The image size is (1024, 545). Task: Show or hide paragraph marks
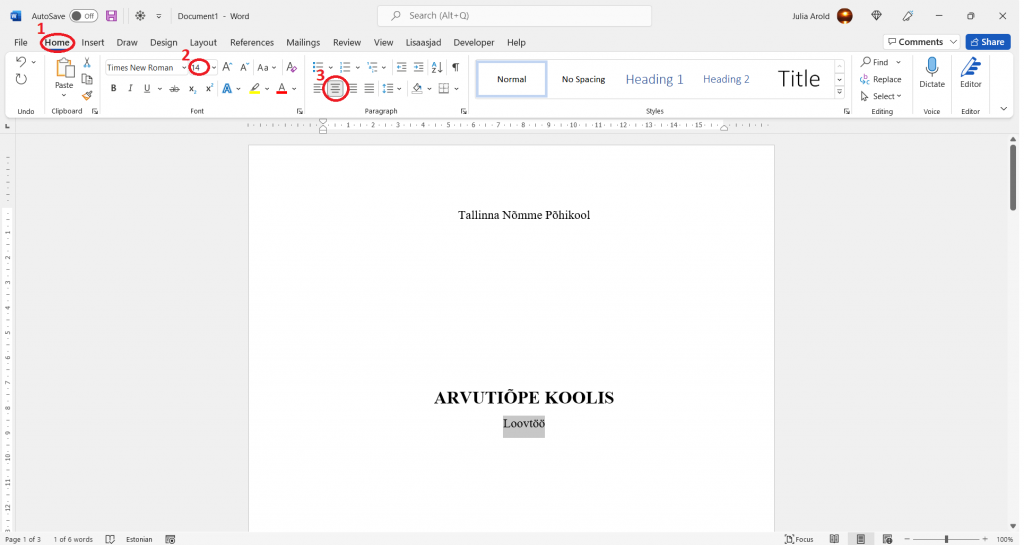tap(455, 67)
